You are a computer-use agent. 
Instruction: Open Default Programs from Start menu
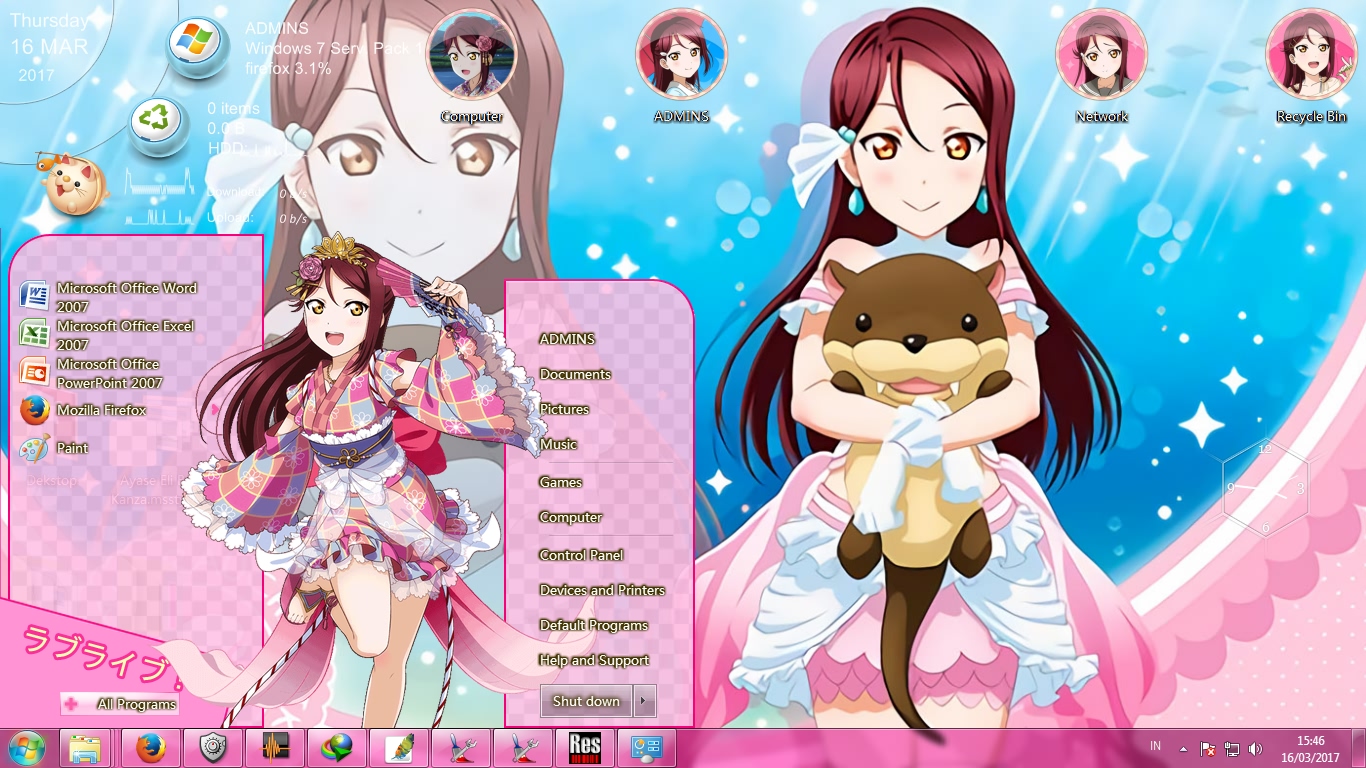click(x=594, y=625)
